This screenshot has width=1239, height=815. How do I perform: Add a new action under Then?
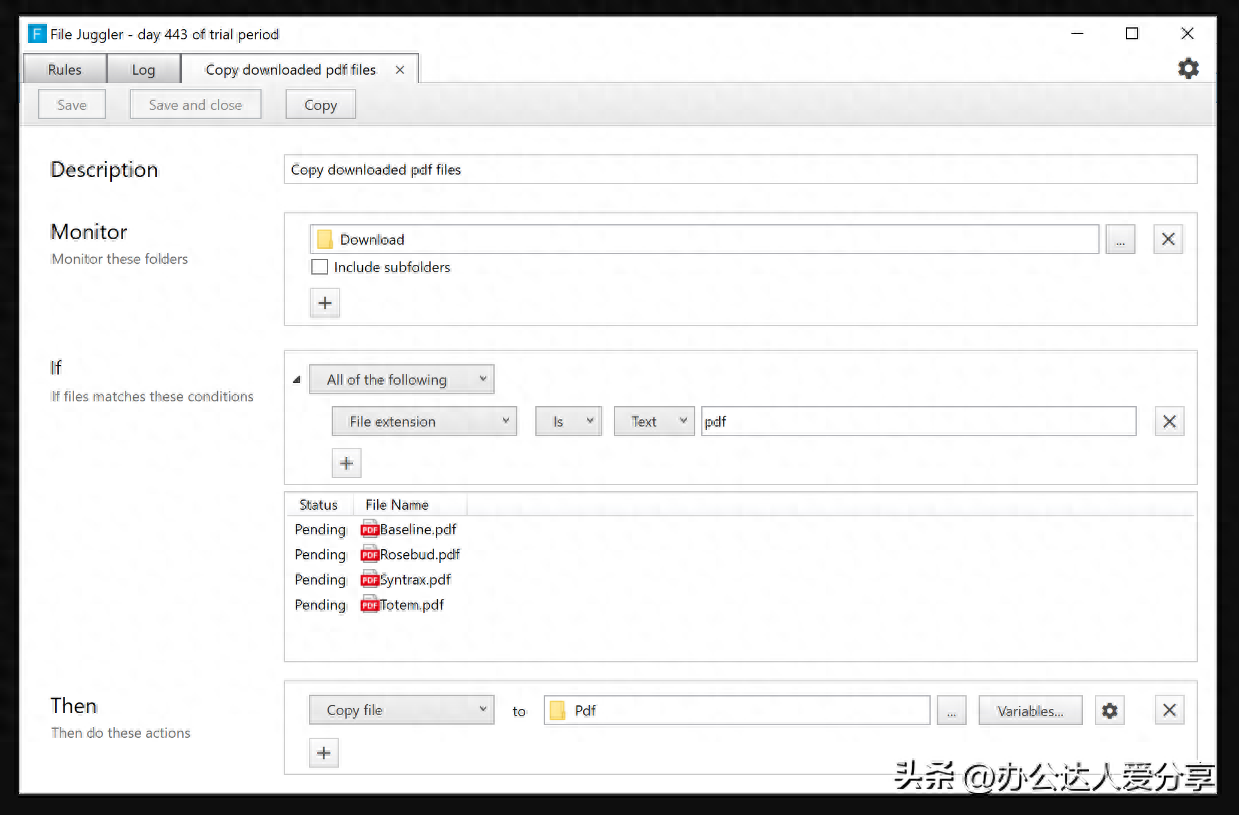point(324,753)
